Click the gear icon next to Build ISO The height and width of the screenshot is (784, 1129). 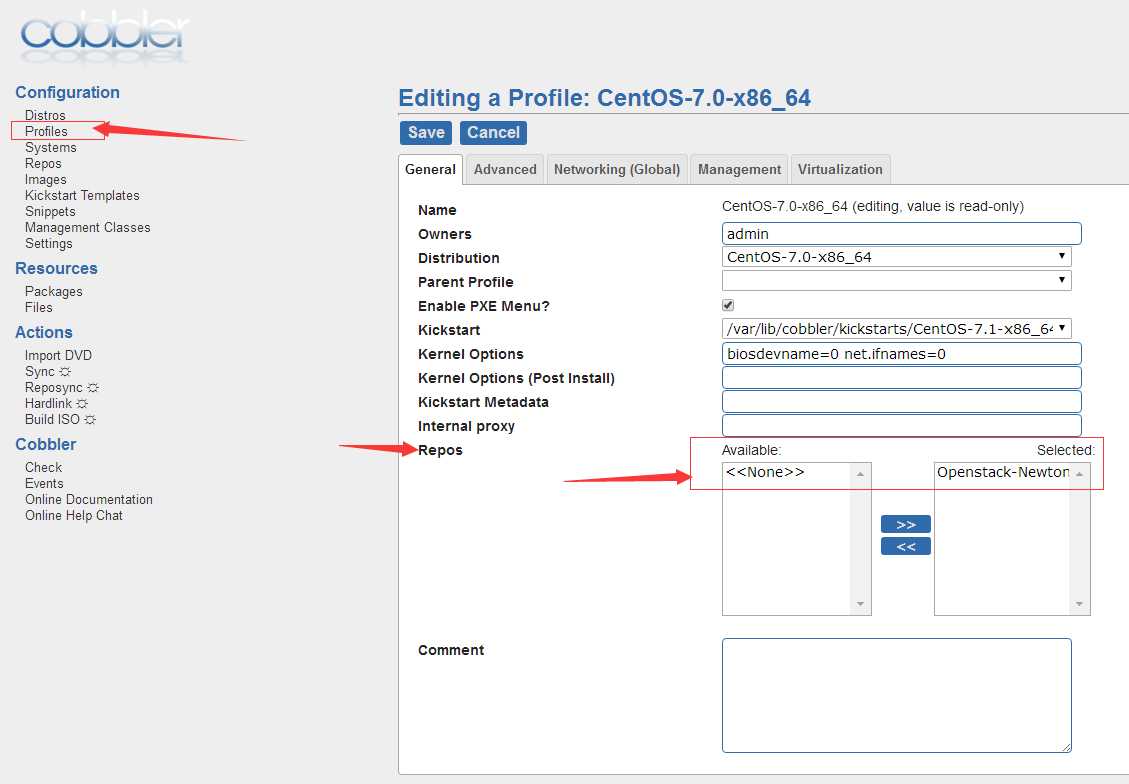click(90, 419)
